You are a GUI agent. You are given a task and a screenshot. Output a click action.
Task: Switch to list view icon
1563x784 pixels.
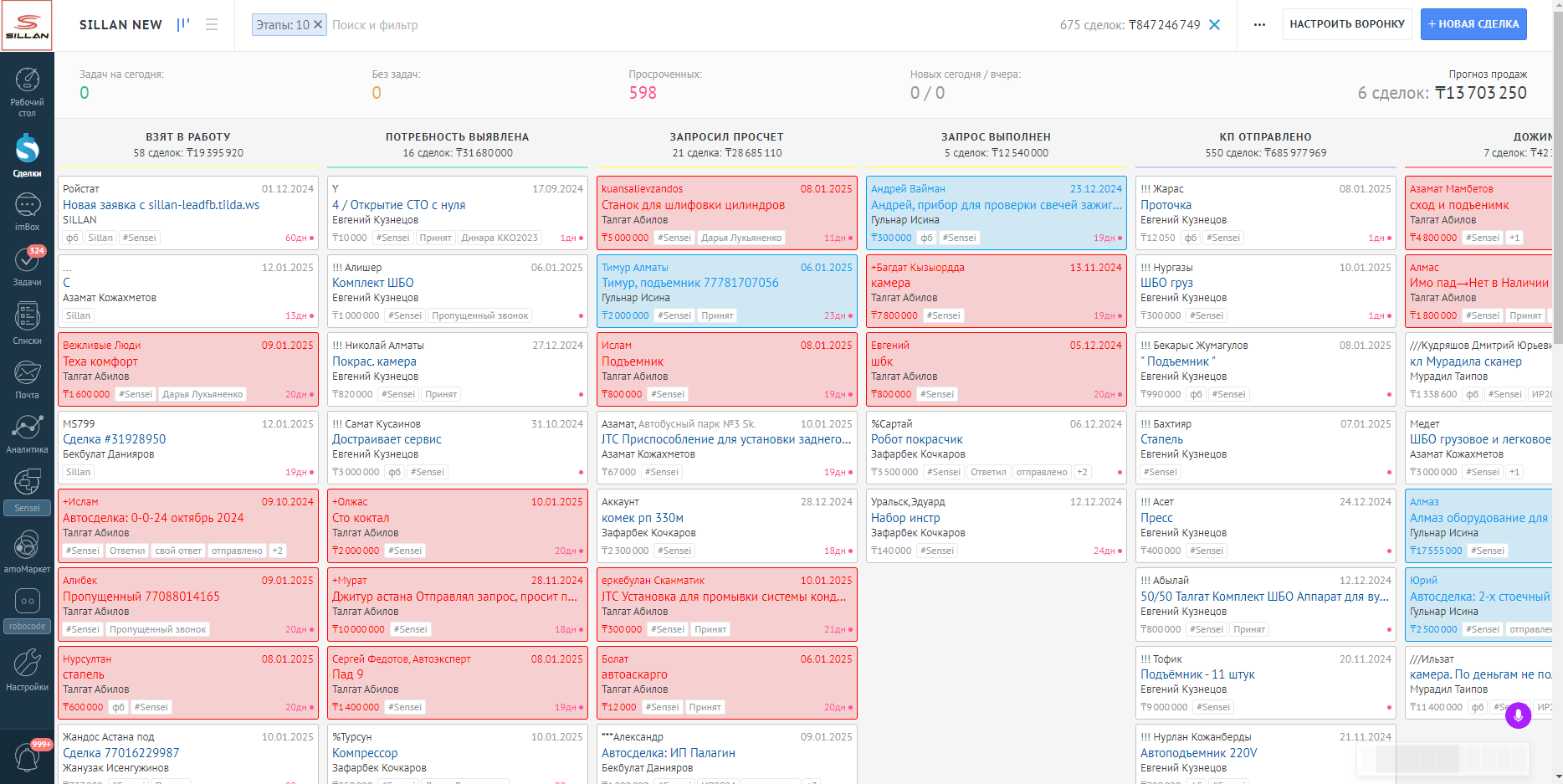click(212, 25)
